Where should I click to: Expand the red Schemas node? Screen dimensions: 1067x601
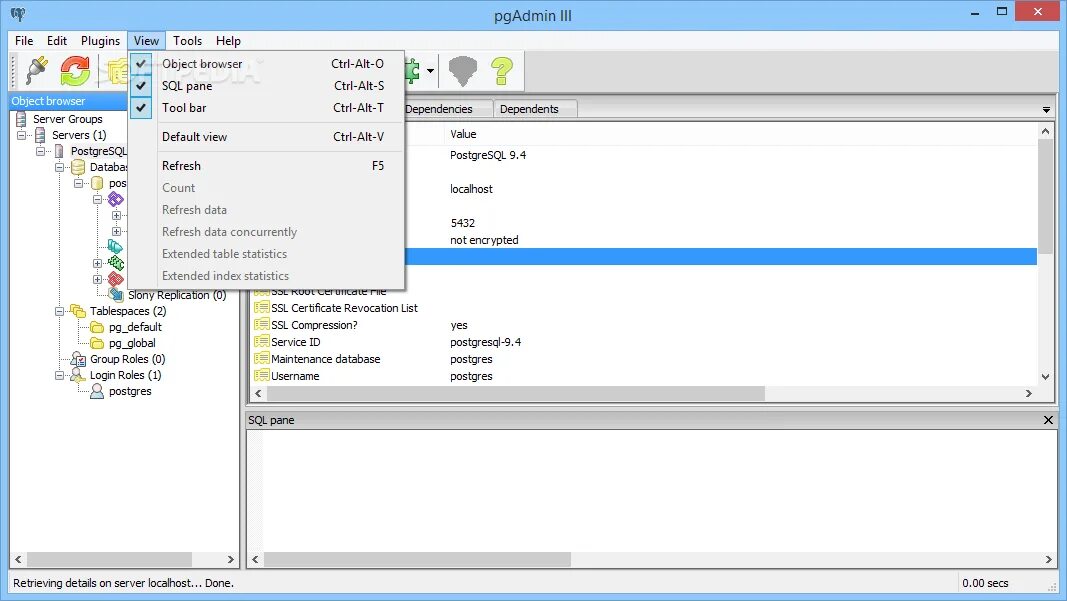point(98,279)
